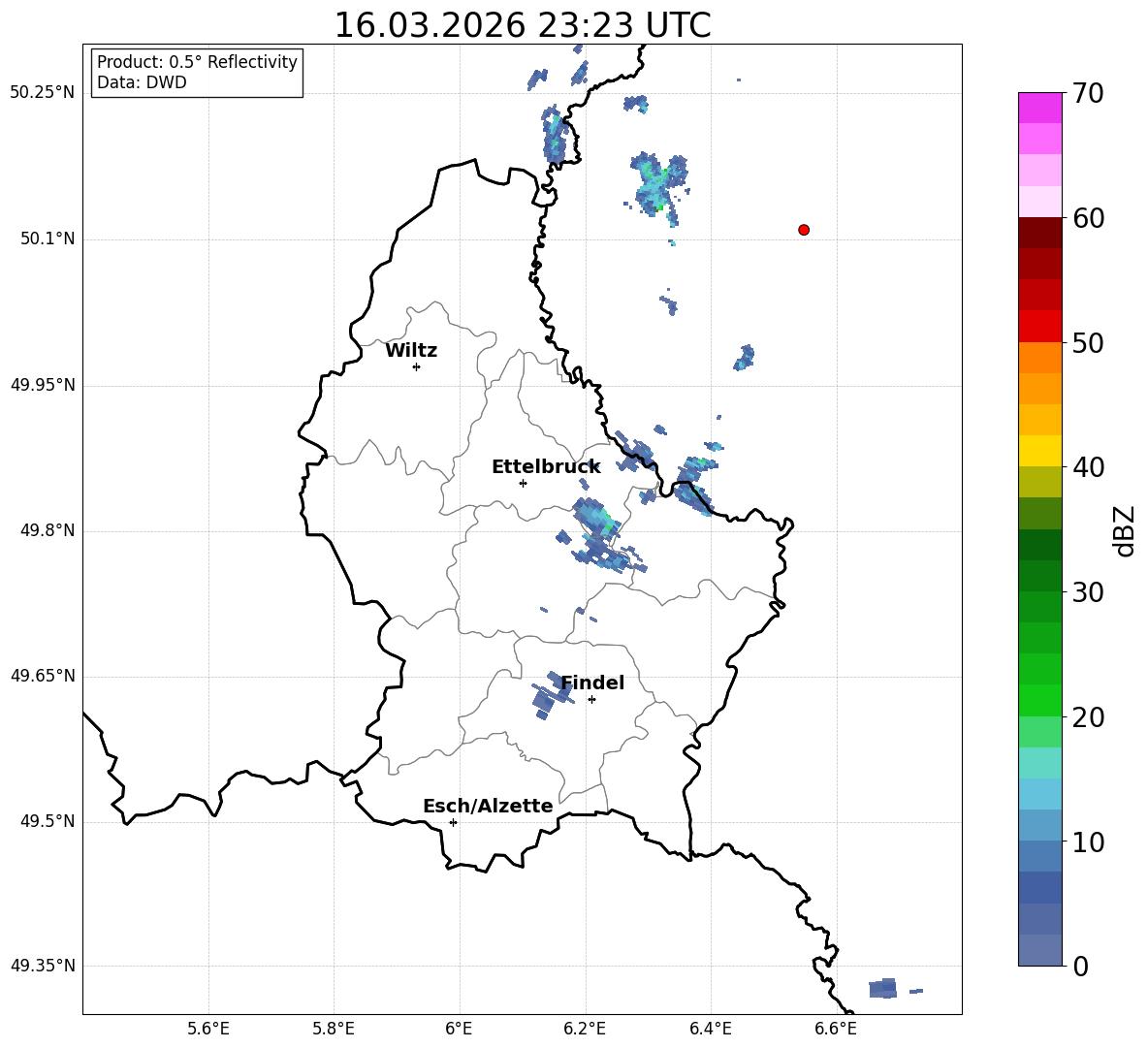
Task: Click the red dot marker on the map
Action: click(x=804, y=230)
